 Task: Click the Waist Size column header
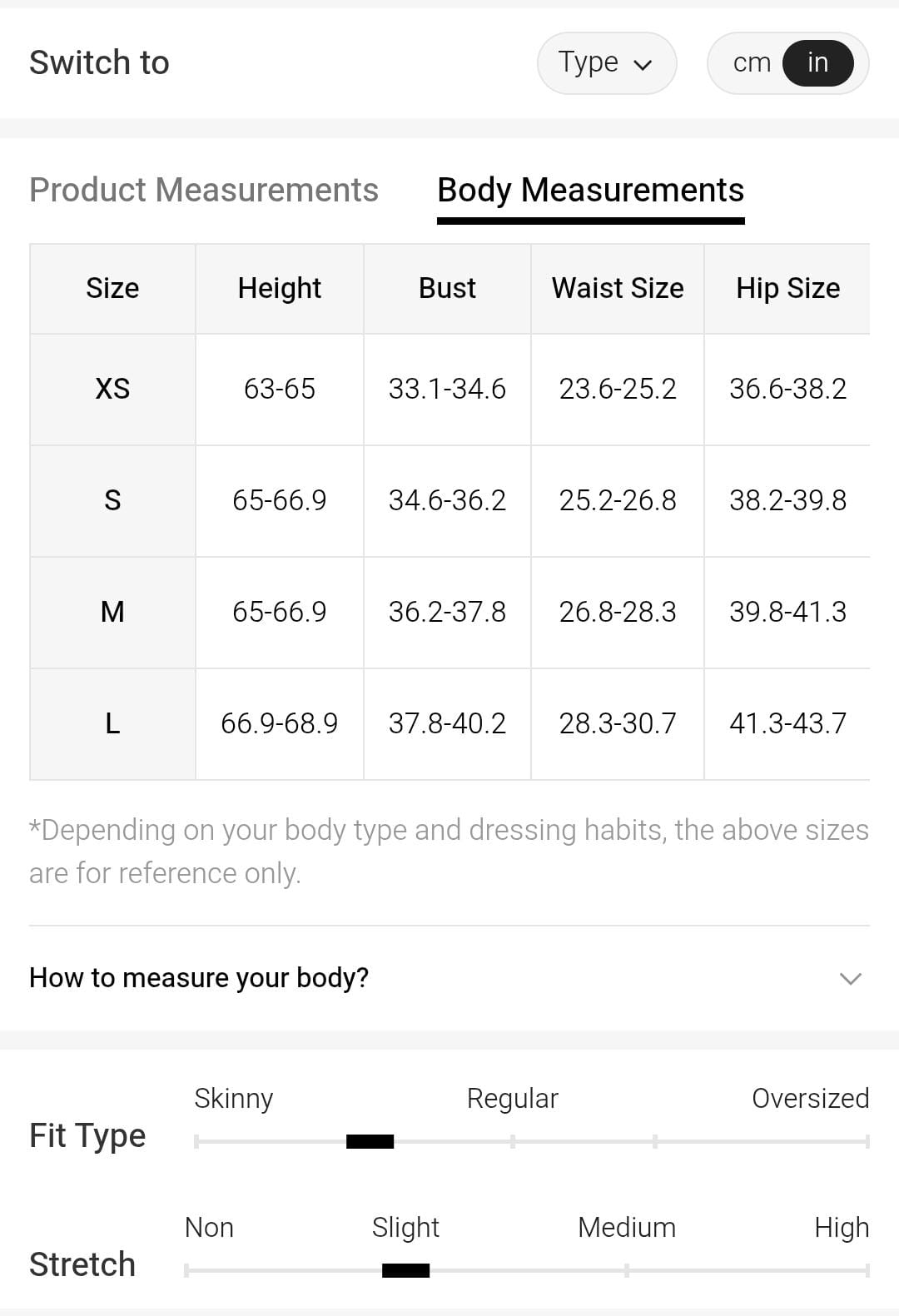pyautogui.click(x=618, y=288)
